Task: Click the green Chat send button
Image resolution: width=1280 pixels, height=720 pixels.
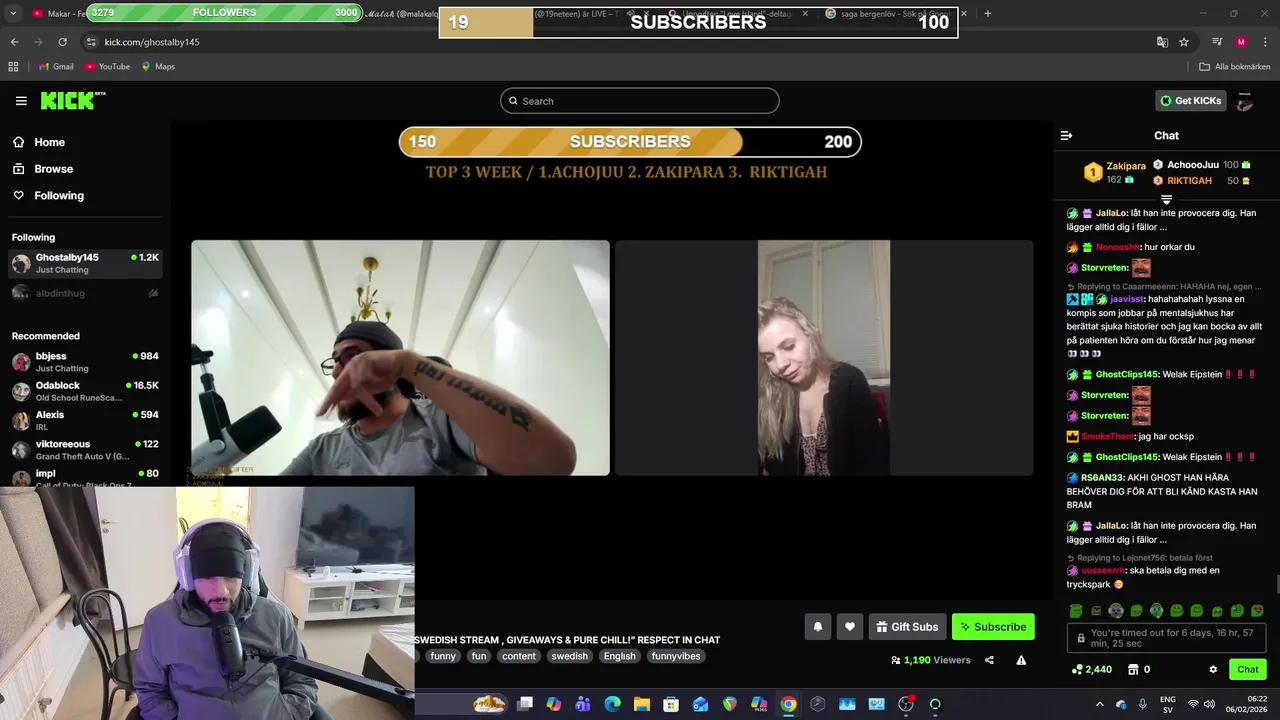Action: click(x=1248, y=669)
